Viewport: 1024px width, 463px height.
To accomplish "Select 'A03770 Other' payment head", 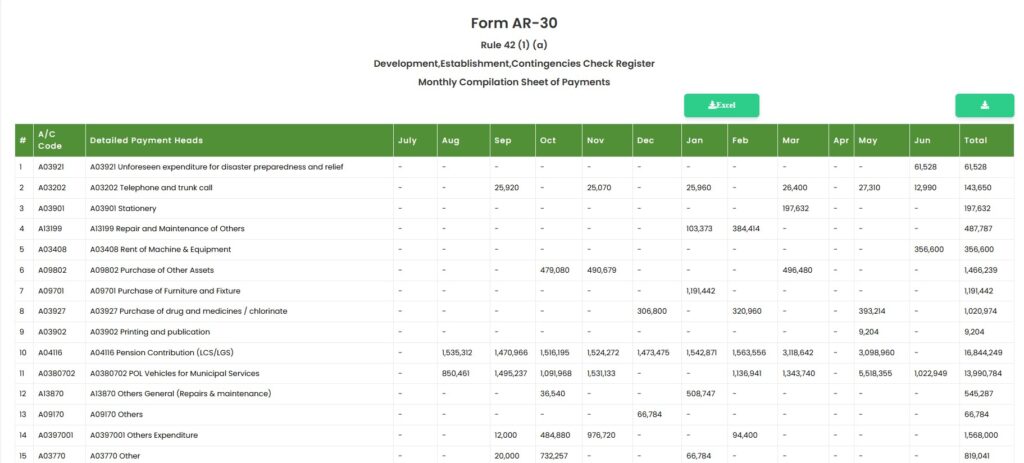I will coord(115,456).
